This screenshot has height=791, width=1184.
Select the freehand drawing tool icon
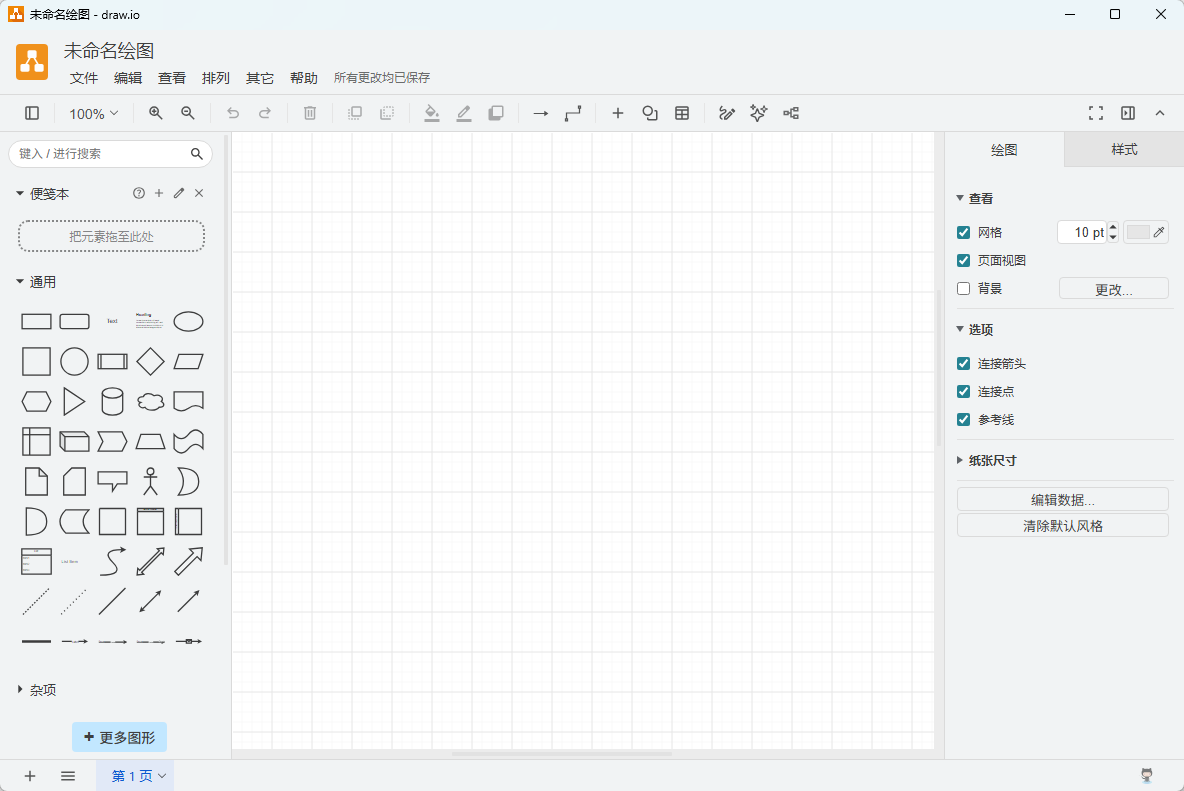[x=726, y=113]
